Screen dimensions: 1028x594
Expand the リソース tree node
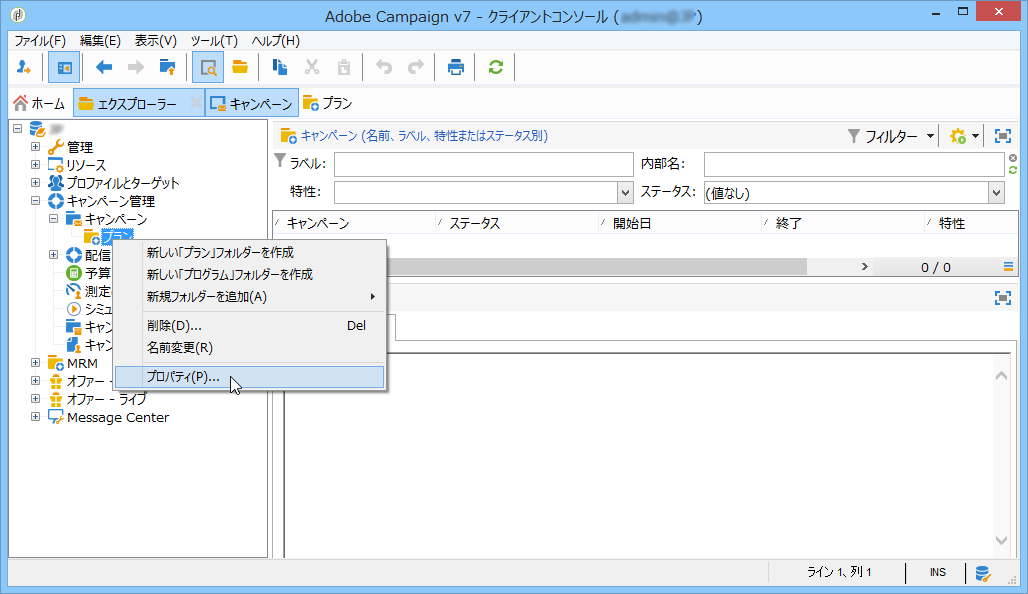(x=35, y=165)
